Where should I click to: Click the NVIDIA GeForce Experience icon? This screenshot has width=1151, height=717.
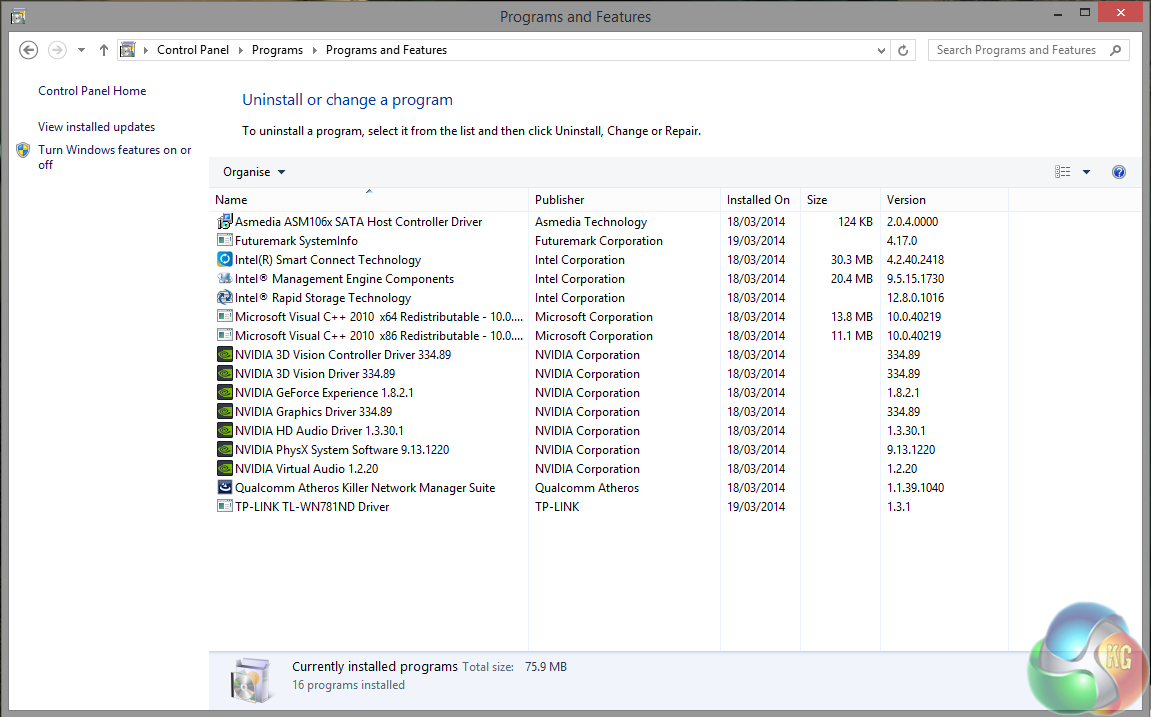point(225,393)
